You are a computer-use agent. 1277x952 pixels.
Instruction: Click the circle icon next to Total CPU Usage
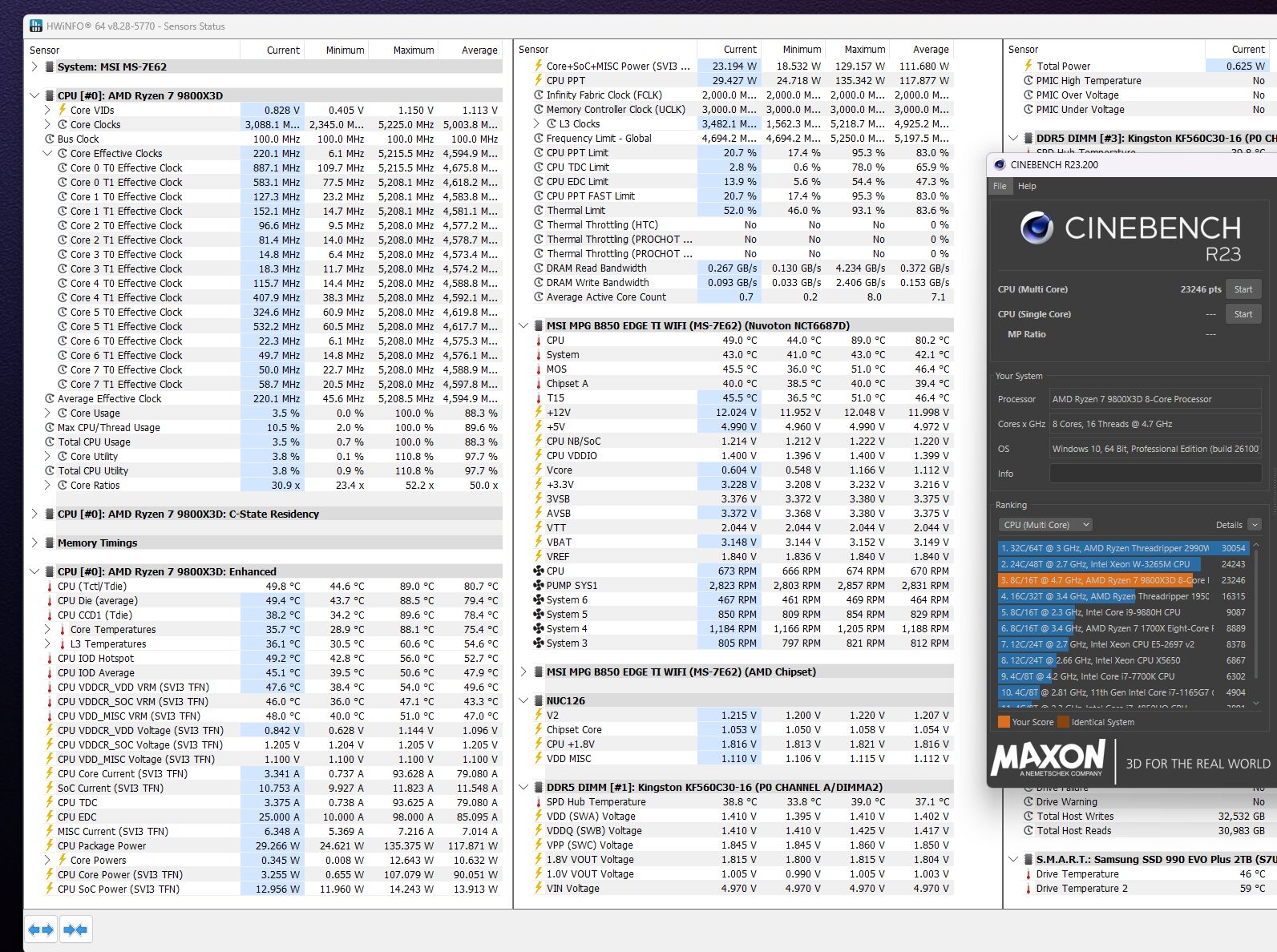[50, 442]
